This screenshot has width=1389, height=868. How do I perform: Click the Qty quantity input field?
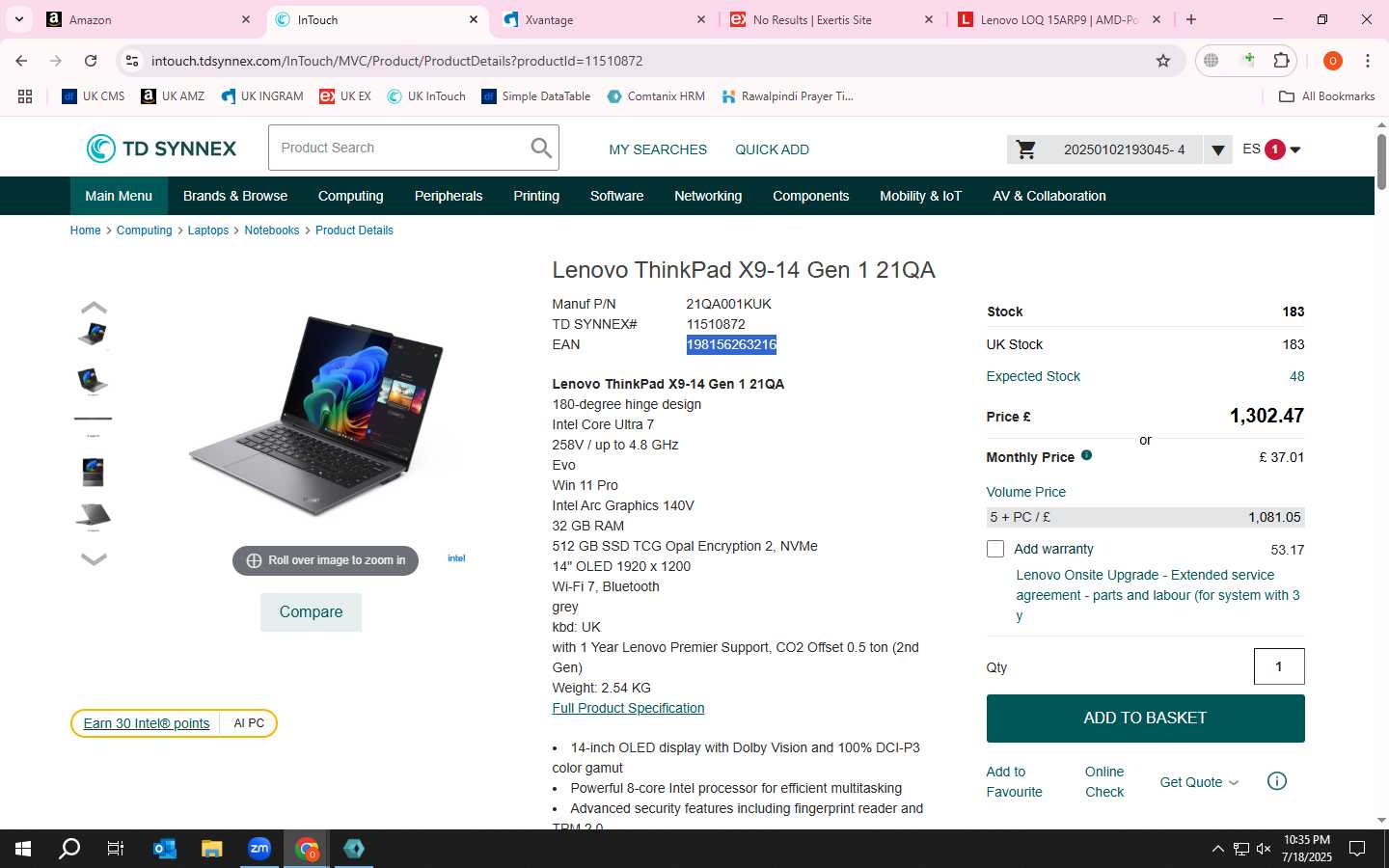click(1279, 666)
